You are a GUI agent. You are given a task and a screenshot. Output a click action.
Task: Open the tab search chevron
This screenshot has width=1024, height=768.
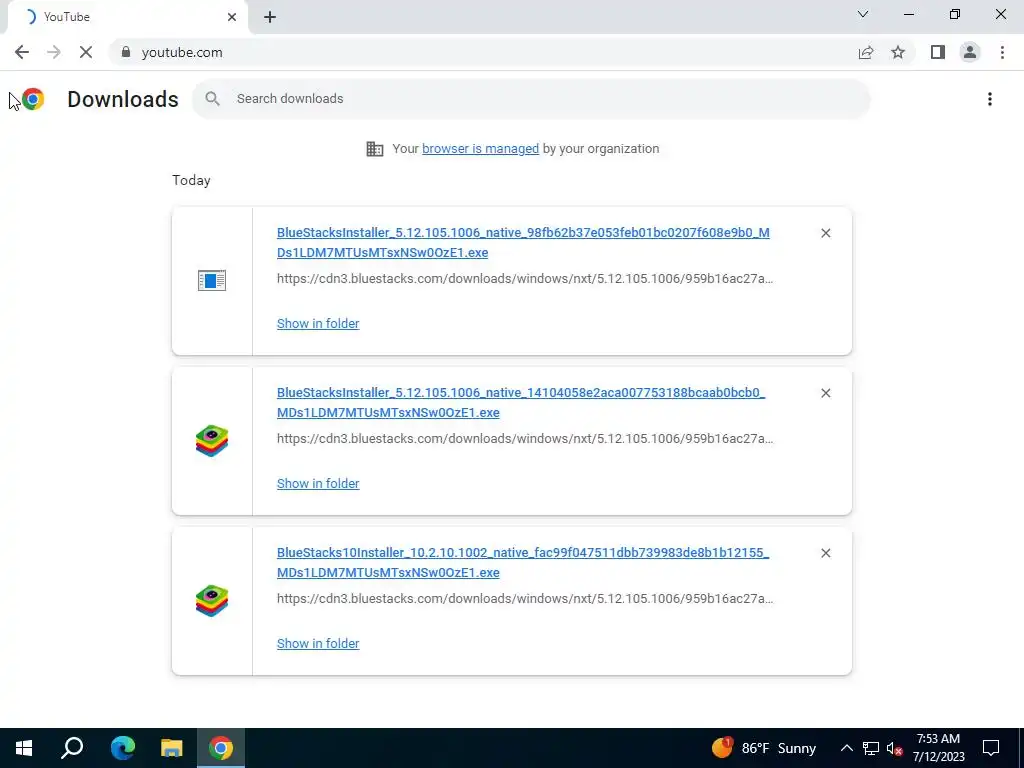[x=863, y=14]
